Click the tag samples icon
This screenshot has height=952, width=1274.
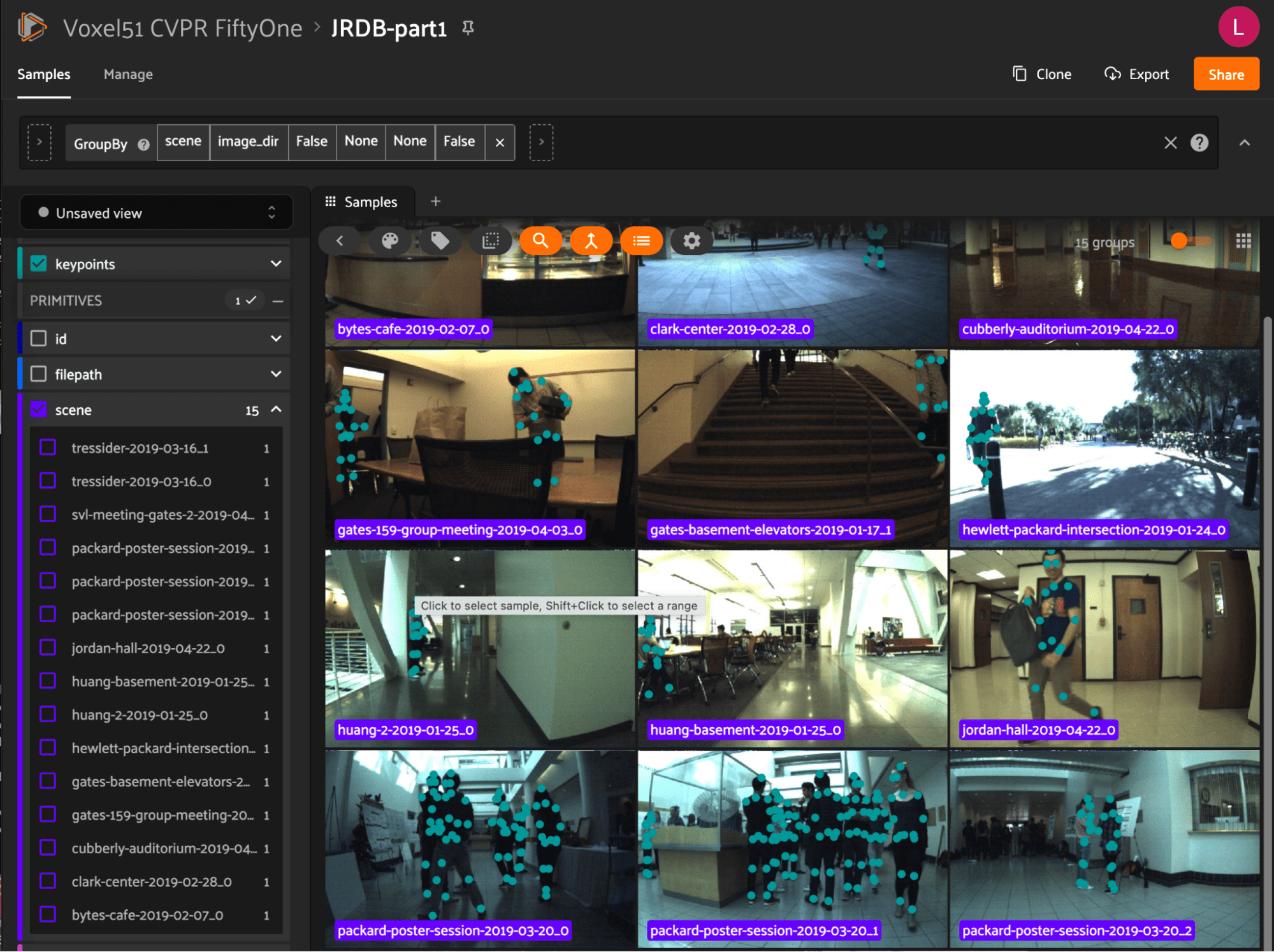(x=440, y=241)
